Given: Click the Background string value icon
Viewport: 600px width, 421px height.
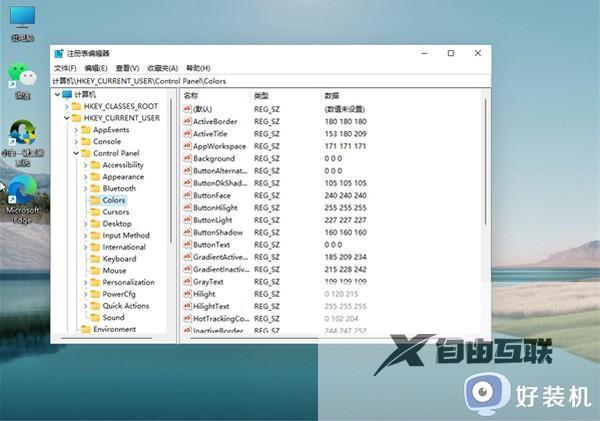Looking at the screenshot, I should click(x=187, y=158).
